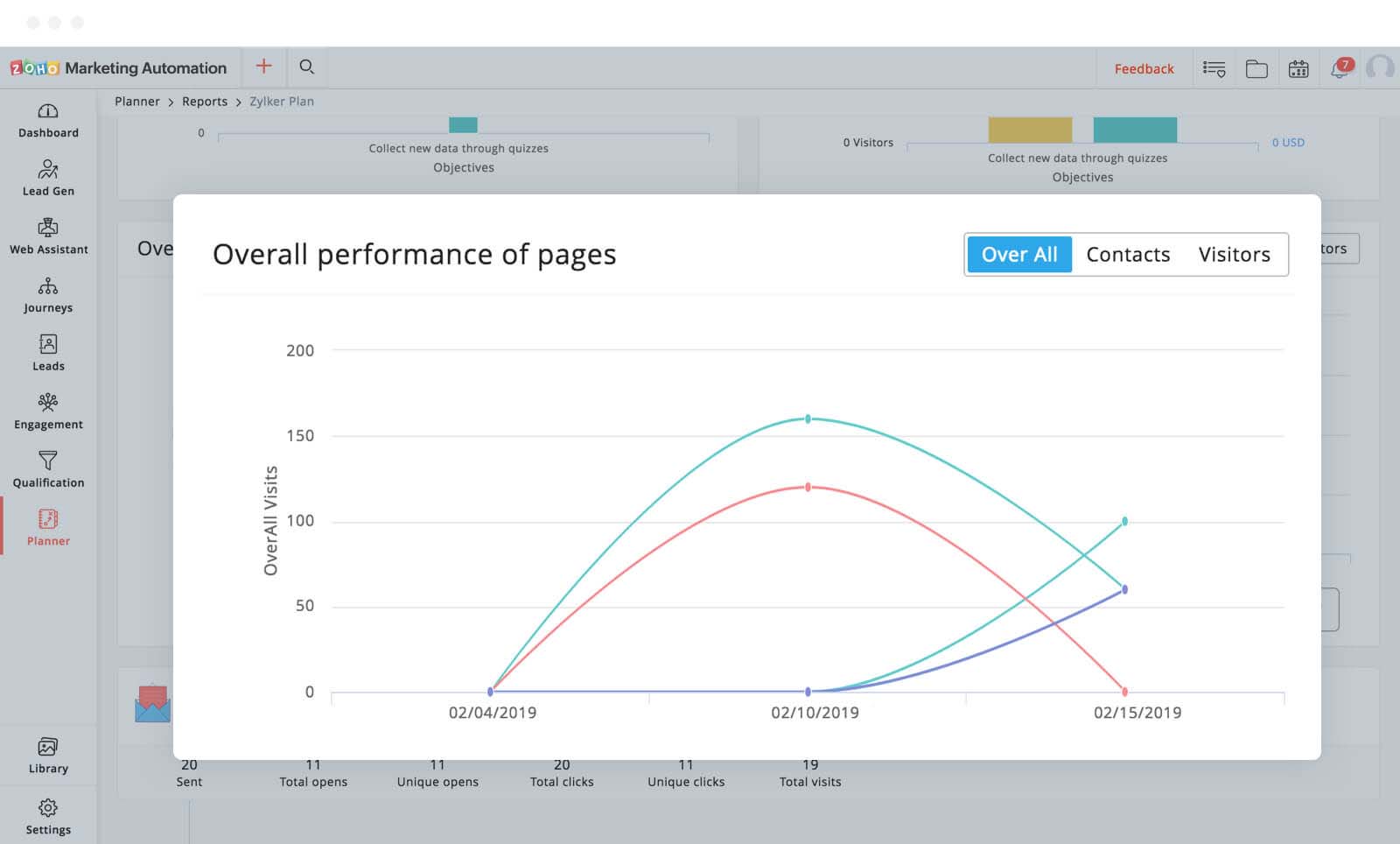Open Qualification funnel icon
Screen dimensions: 1400x844
(48, 469)
